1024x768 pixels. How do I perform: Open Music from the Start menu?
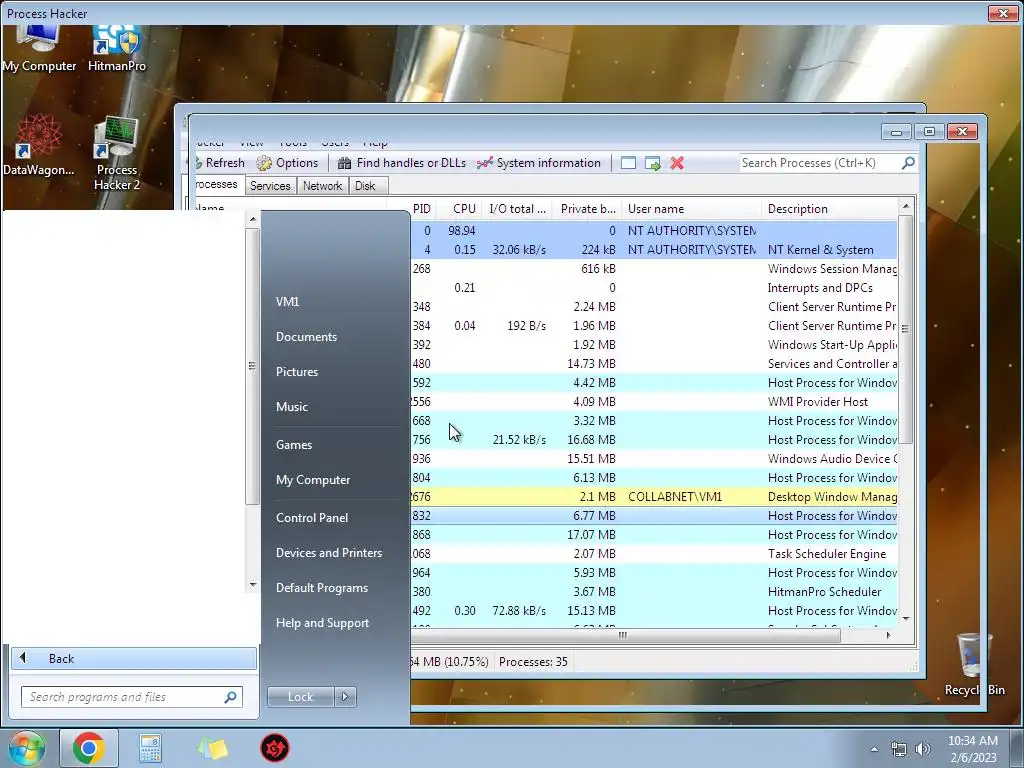pyautogui.click(x=291, y=406)
